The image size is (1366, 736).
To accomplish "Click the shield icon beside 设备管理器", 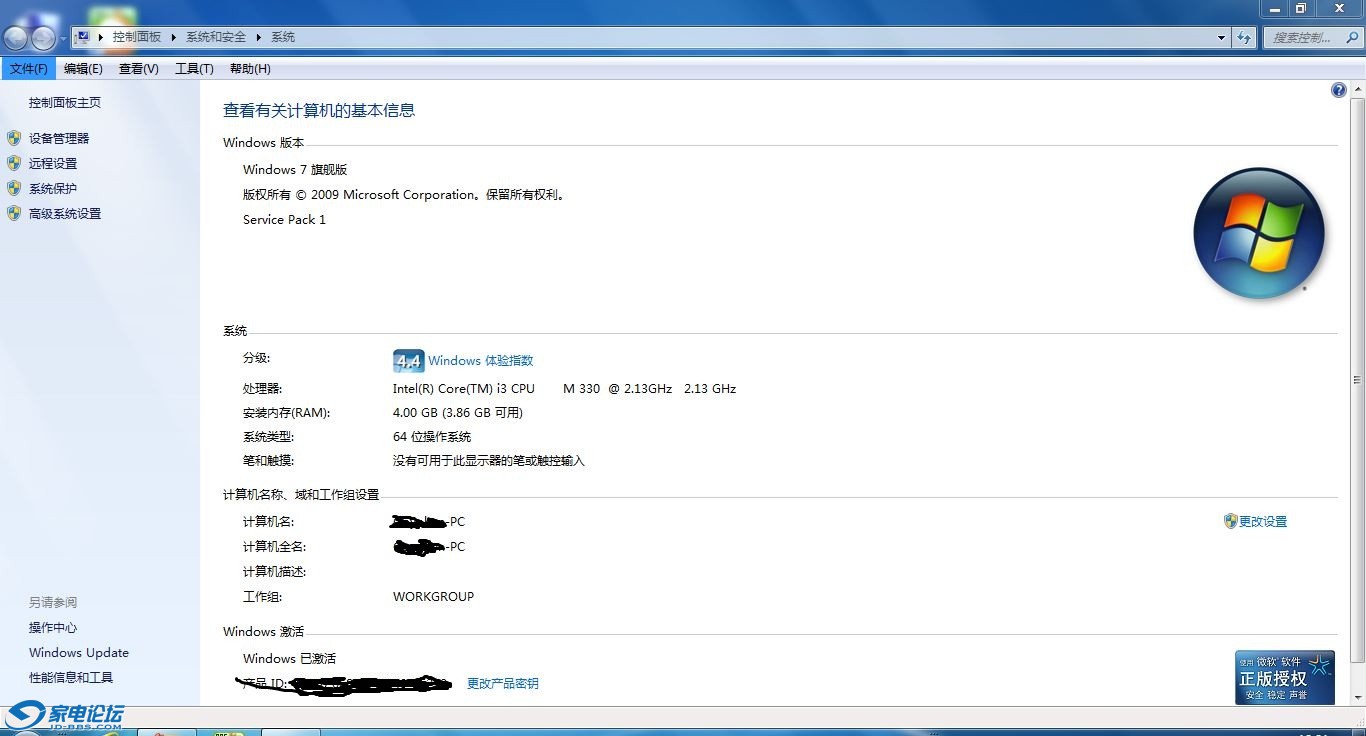I will (x=14, y=138).
